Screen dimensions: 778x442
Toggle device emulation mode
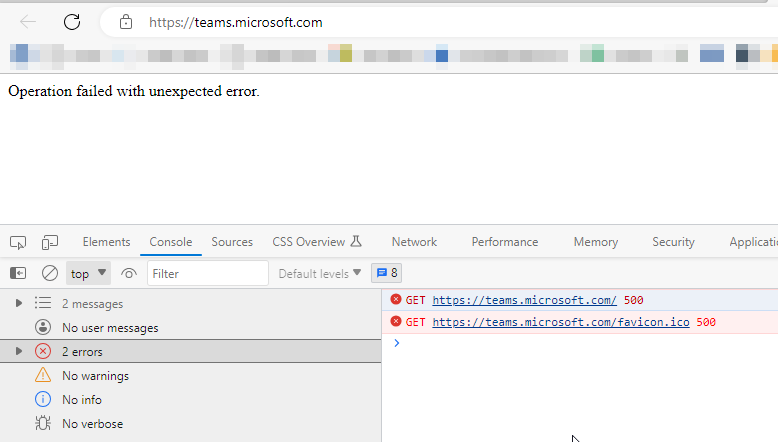50,242
